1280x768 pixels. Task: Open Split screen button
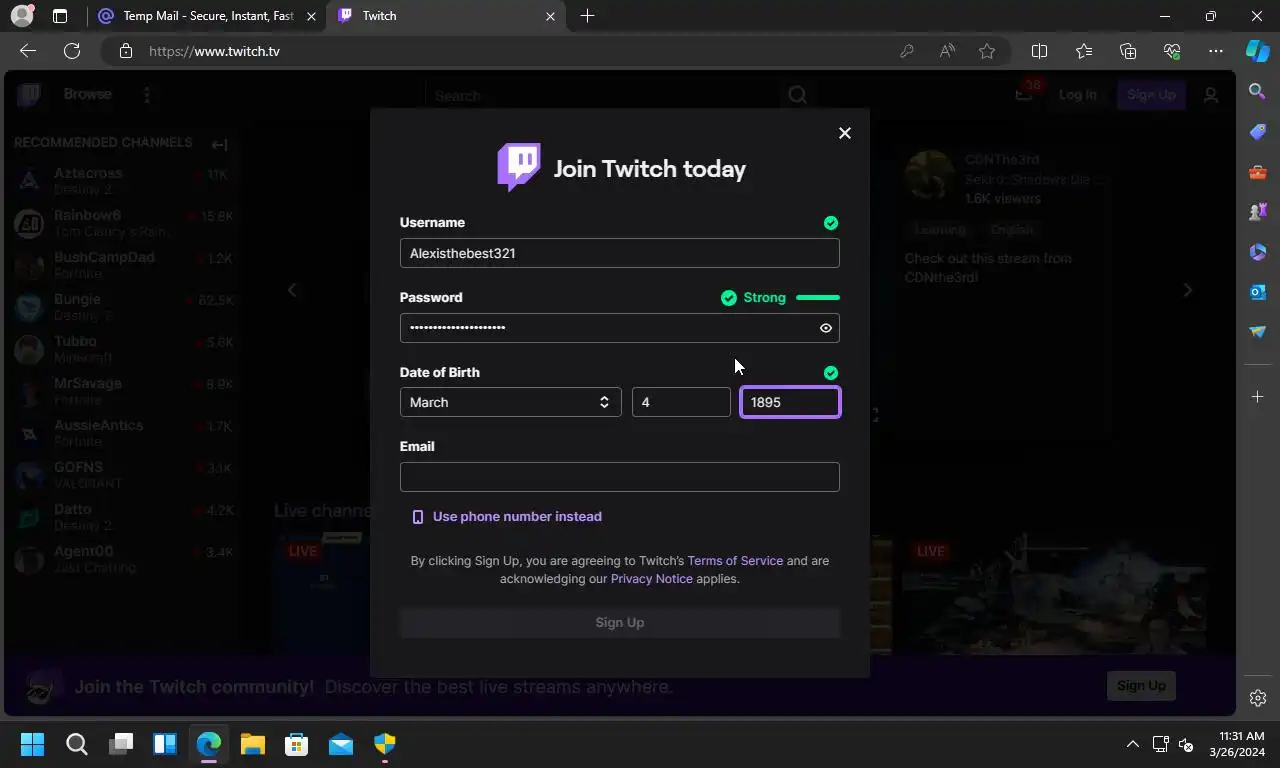pyautogui.click(x=1039, y=51)
